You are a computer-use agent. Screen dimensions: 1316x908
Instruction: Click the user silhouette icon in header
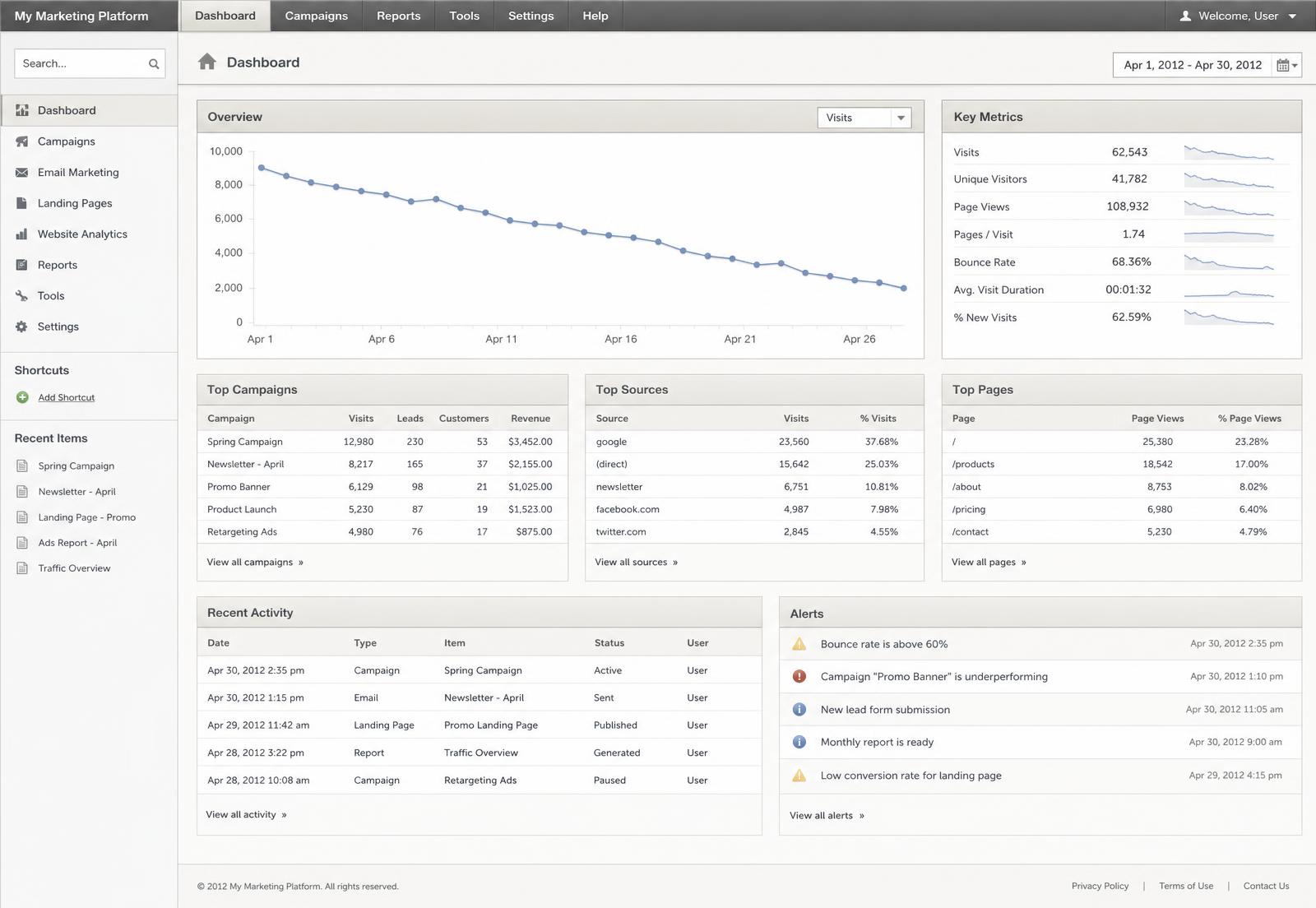1185,16
